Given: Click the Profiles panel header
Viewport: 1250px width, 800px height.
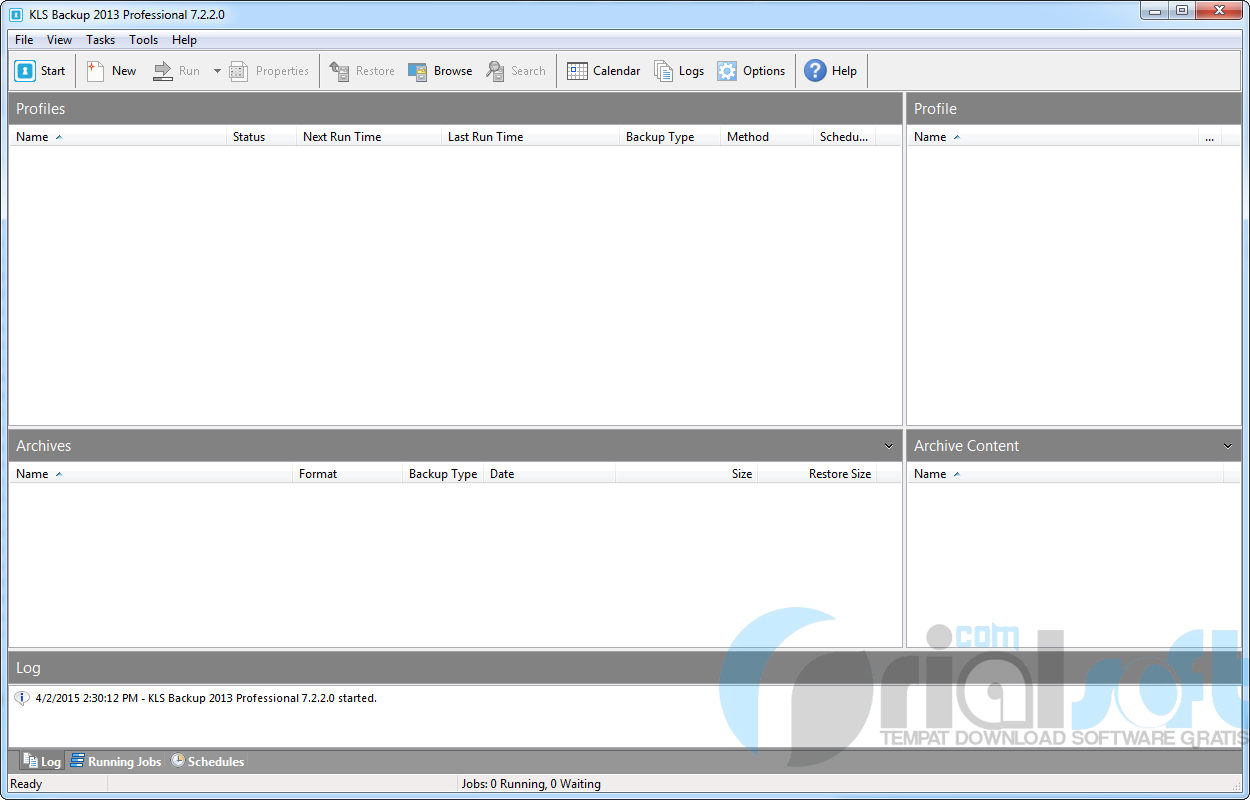Looking at the screenshot, I should tap(455, 109).
